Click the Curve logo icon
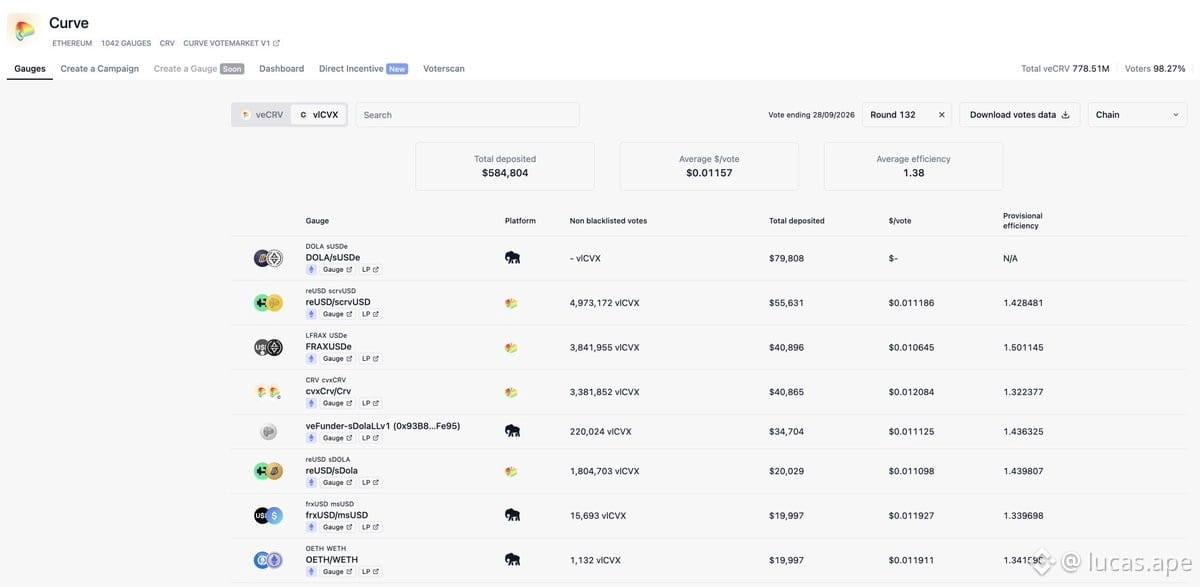 coord(24,28)
